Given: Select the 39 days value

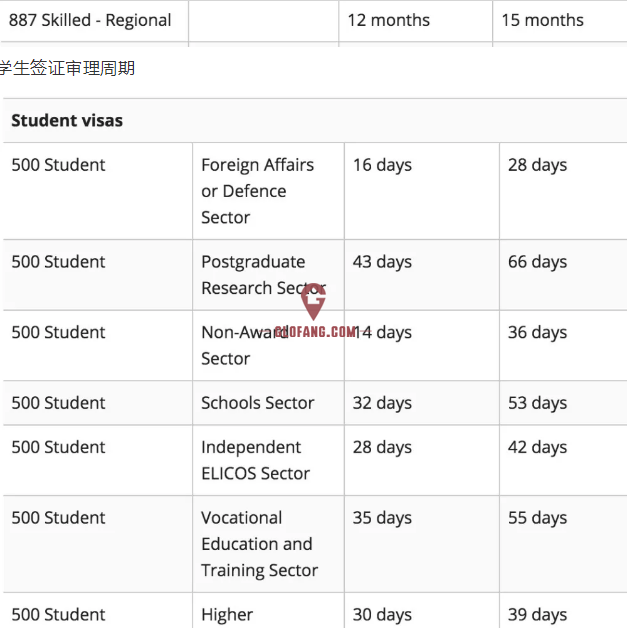Looking at the screenshot, I should tap(537, 615).
